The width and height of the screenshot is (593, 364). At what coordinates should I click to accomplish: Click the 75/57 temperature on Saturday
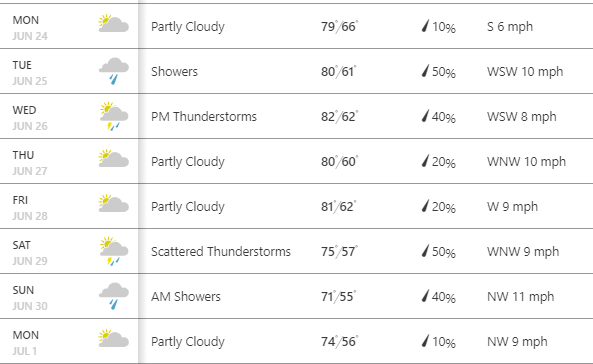click(339, 251)
